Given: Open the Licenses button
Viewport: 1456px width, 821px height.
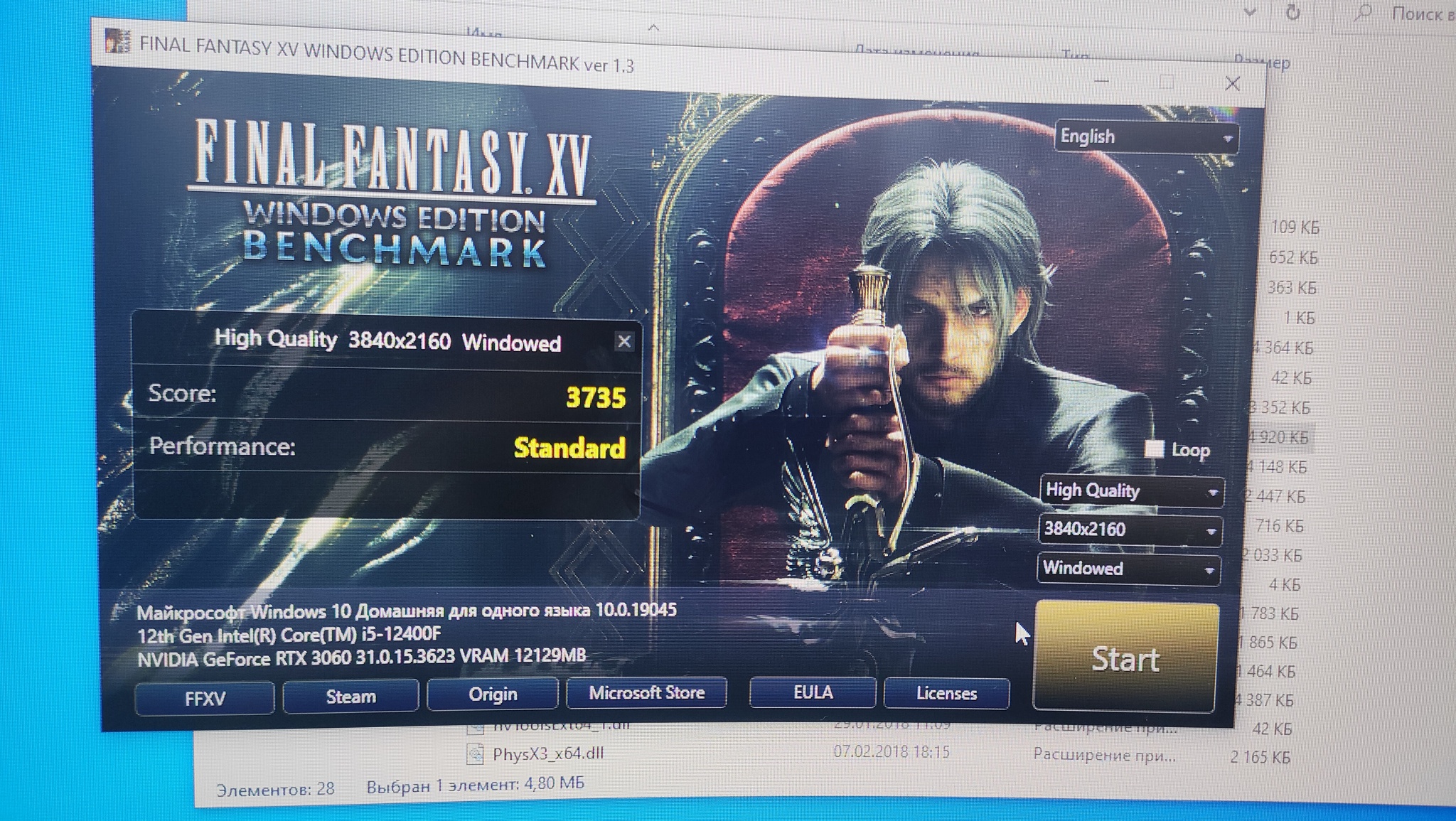Looking at the screenshot, I should pos(946,693).
